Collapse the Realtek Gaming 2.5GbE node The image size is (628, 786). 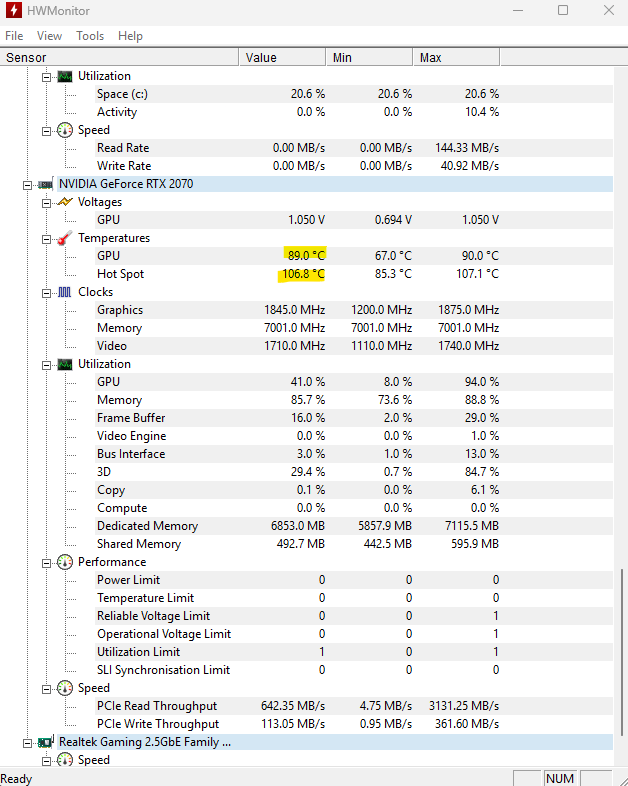coord(27,743)
